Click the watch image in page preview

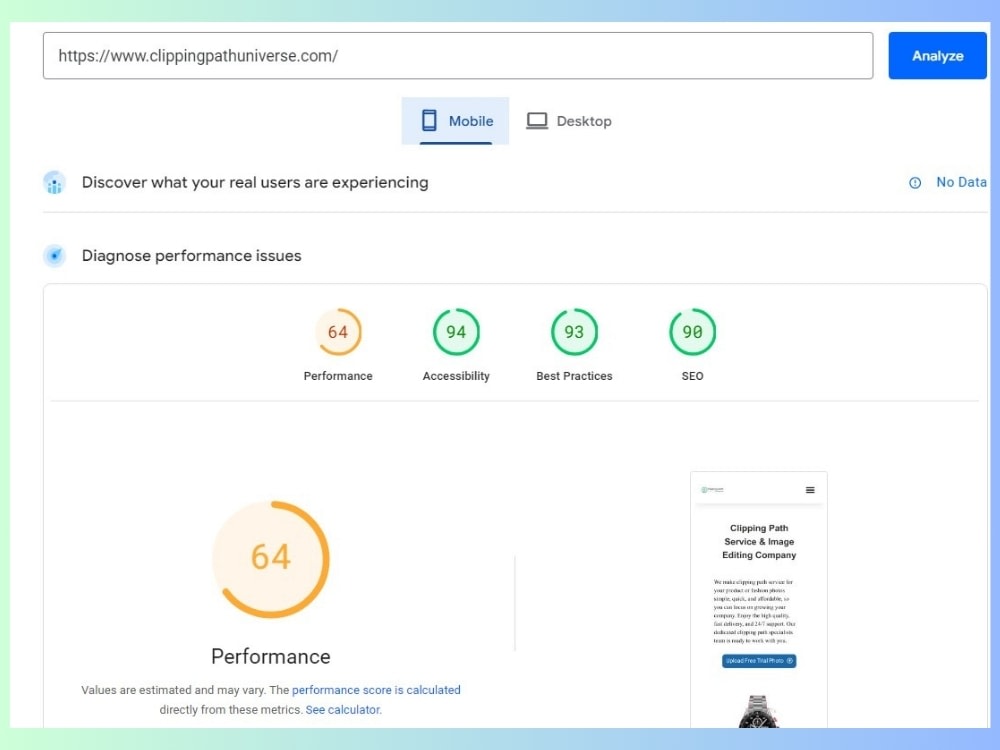758,712
